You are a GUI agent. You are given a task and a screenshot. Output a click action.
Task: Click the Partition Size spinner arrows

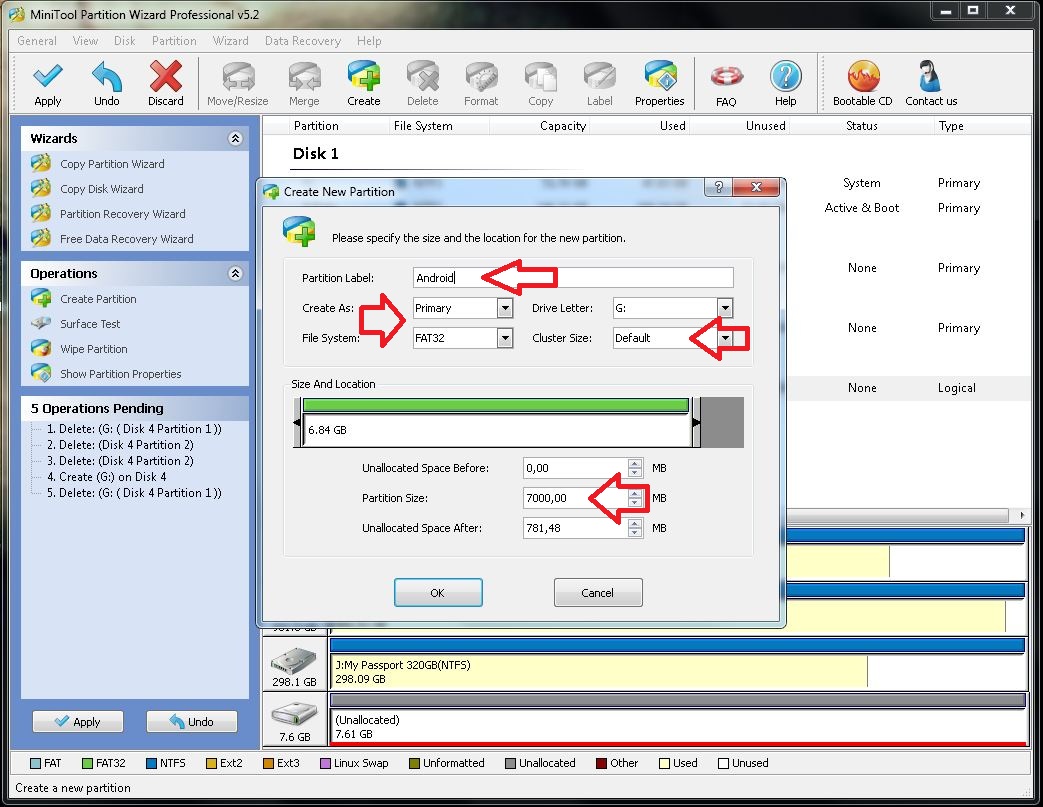[635, 498]
